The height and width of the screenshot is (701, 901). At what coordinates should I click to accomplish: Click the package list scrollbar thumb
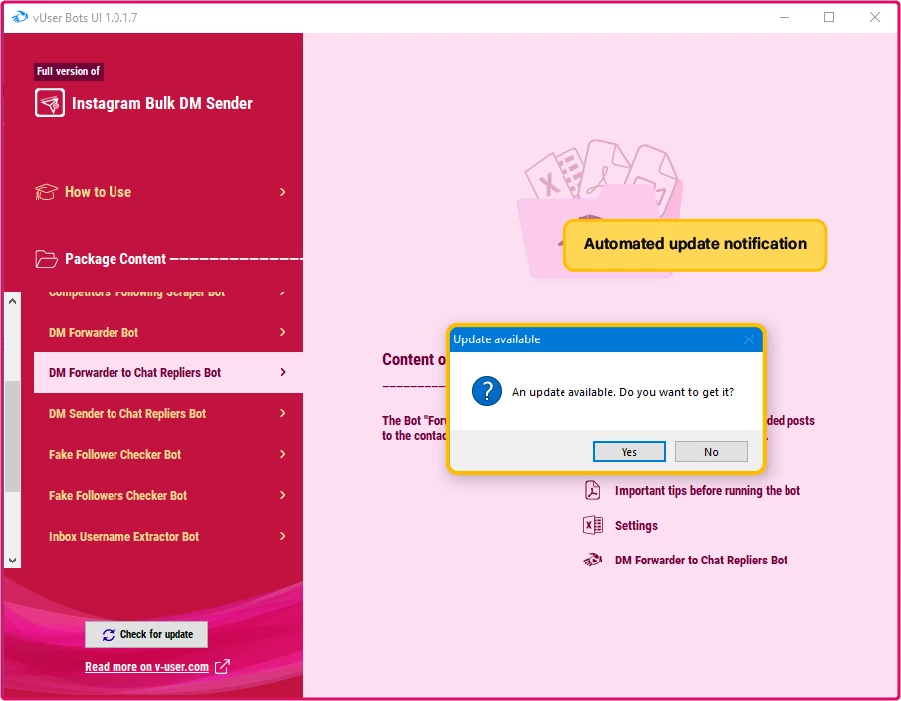pos(13,437)
